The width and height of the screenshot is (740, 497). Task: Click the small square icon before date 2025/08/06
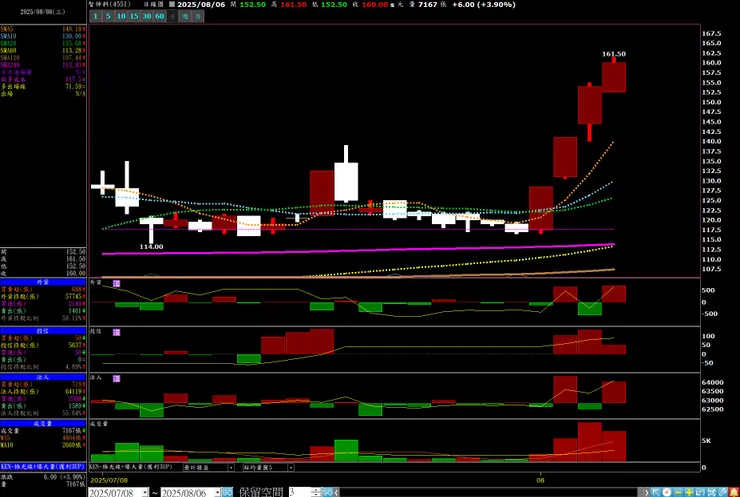pyautogui.click(x=172, y=4)
